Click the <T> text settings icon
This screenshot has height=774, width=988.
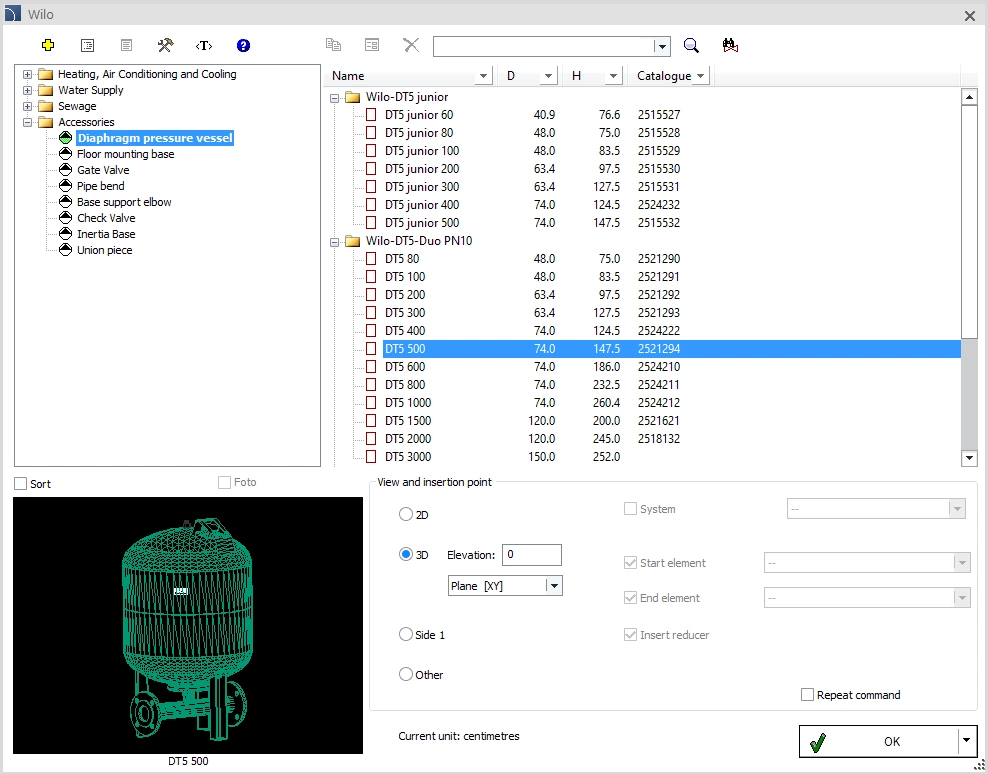[x=204, y=45]
